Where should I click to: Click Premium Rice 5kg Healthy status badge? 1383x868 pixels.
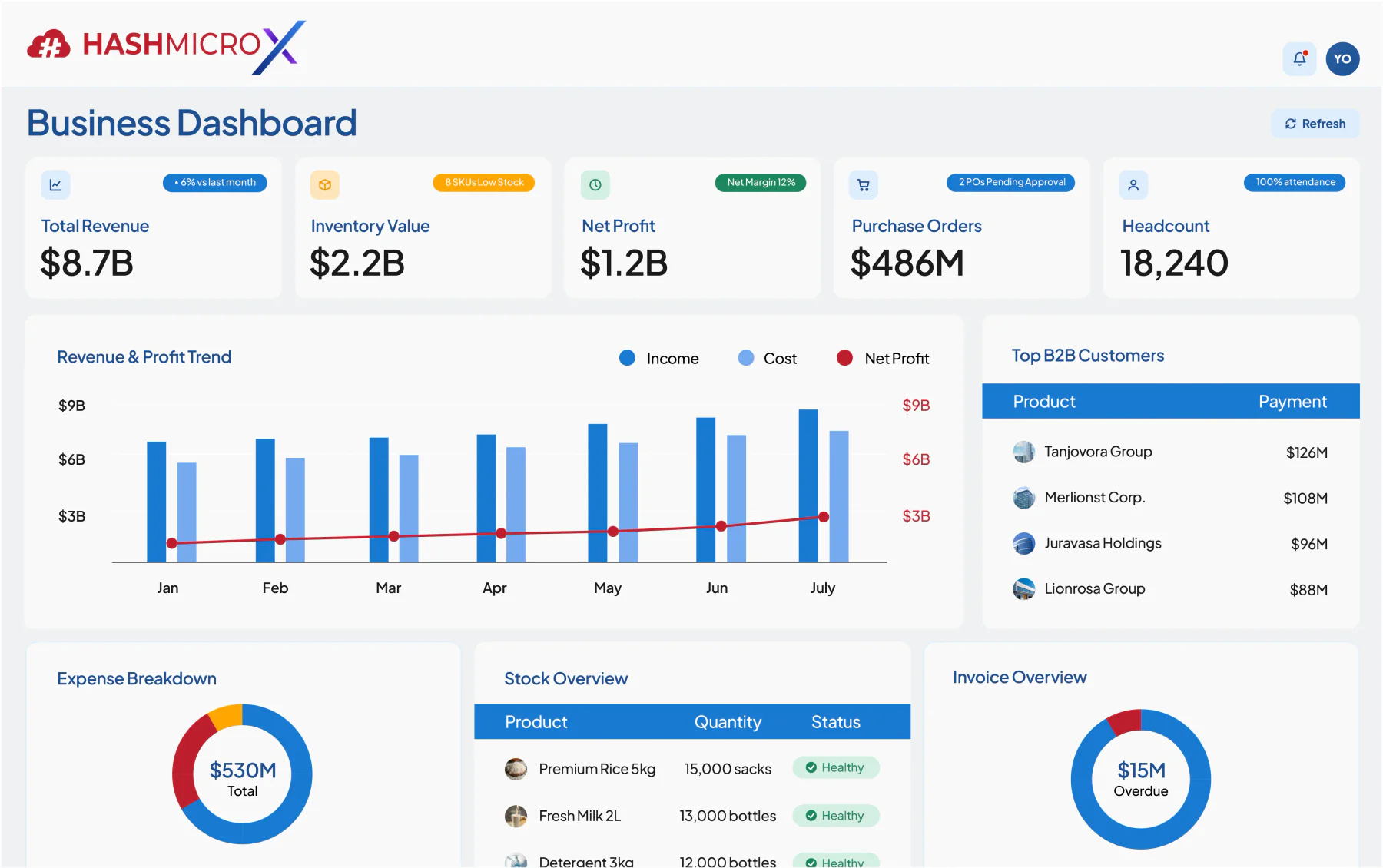pos(836,768)
